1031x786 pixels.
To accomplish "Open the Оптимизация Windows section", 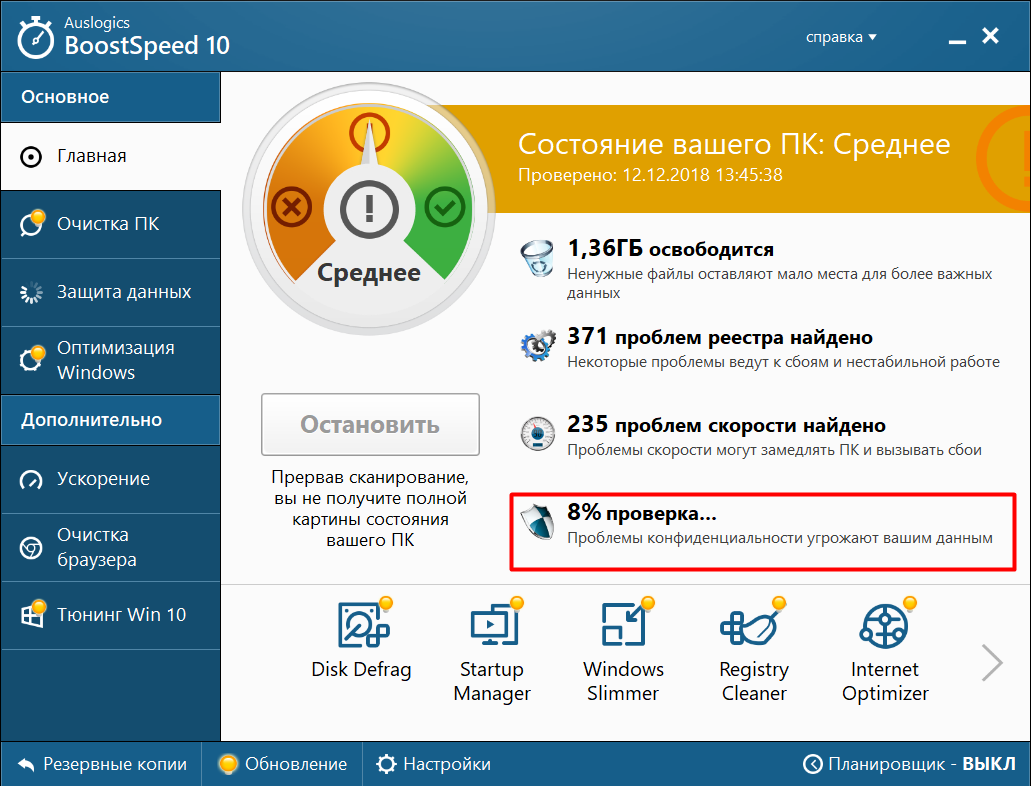I will [x=110, y=360].
